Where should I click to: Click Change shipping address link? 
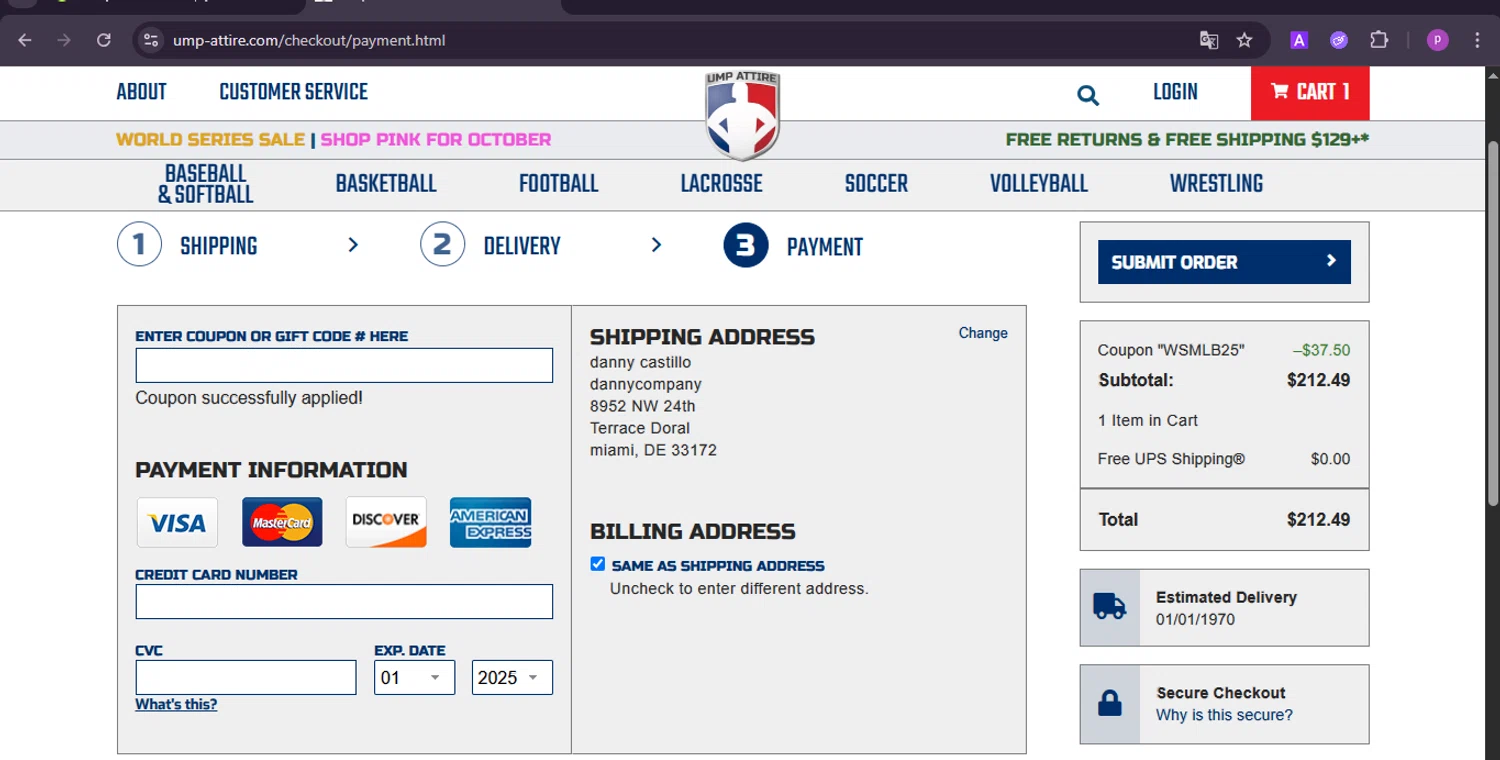(x=983, y=333)
